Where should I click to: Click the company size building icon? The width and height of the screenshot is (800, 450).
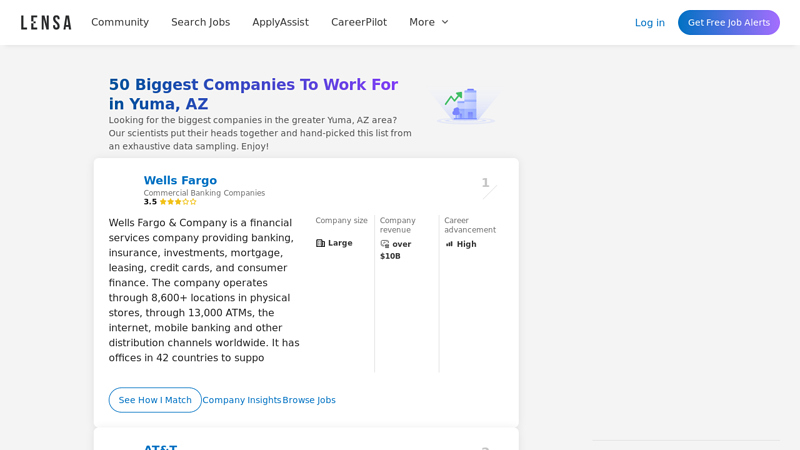(x=320, y=243)
